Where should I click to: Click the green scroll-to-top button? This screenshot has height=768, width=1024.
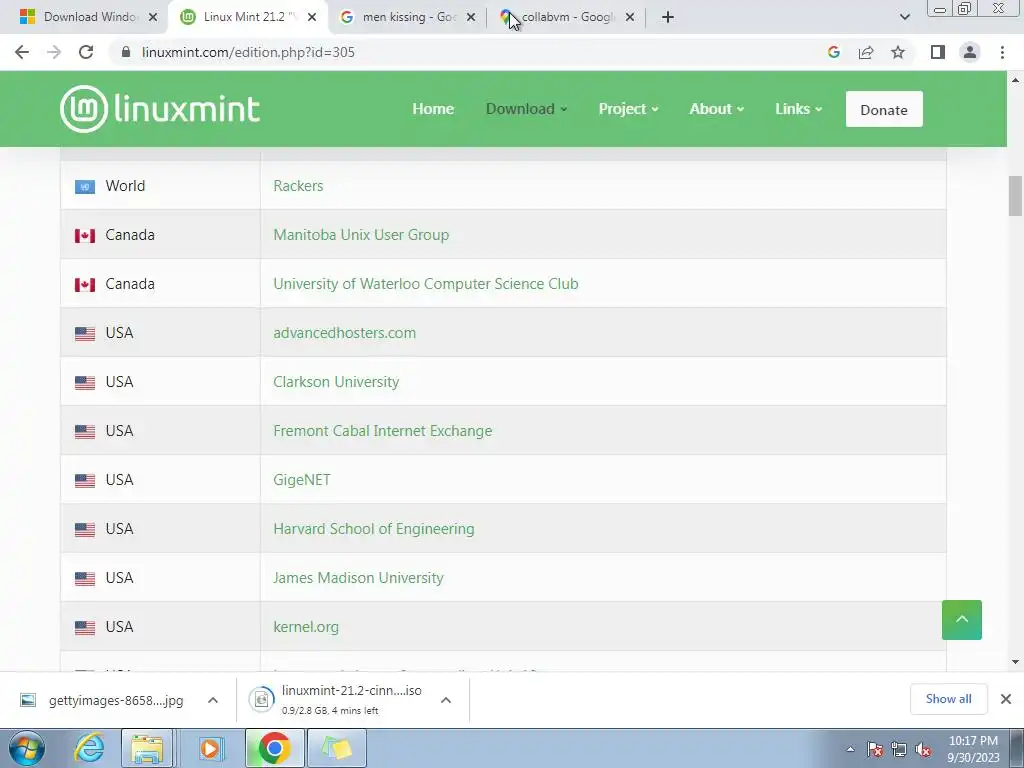tap(961, 619)
